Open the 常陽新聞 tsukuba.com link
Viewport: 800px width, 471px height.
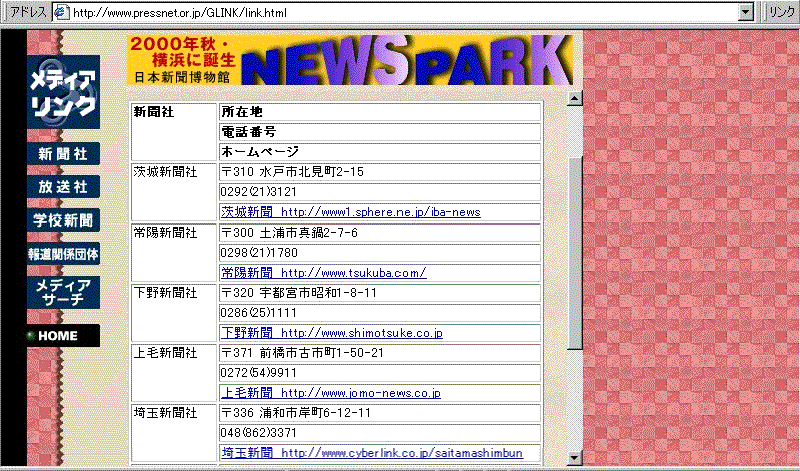(323, 272)
